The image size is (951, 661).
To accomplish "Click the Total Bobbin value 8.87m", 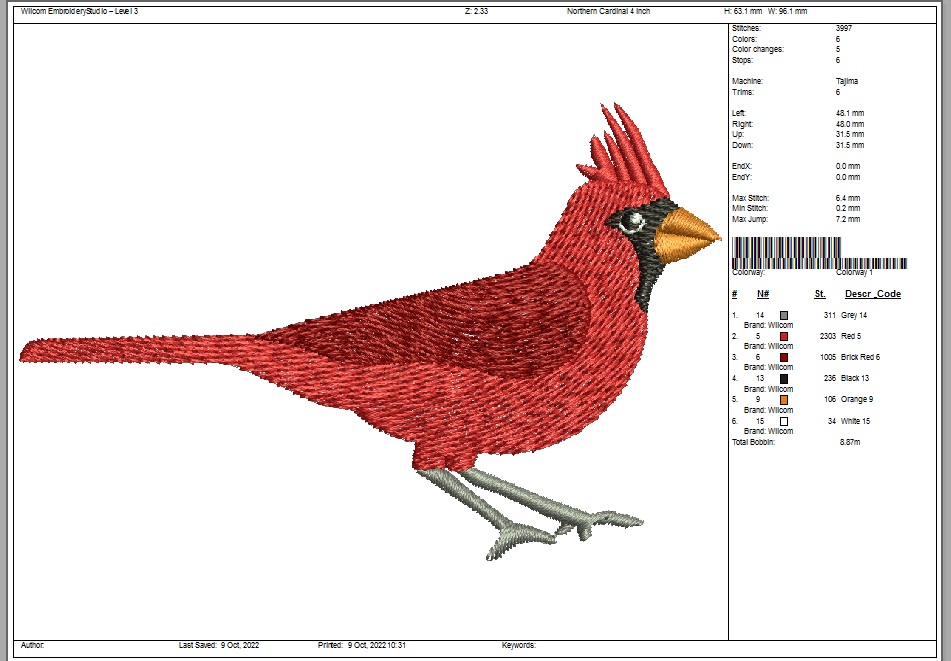I will tap(849, 442).
